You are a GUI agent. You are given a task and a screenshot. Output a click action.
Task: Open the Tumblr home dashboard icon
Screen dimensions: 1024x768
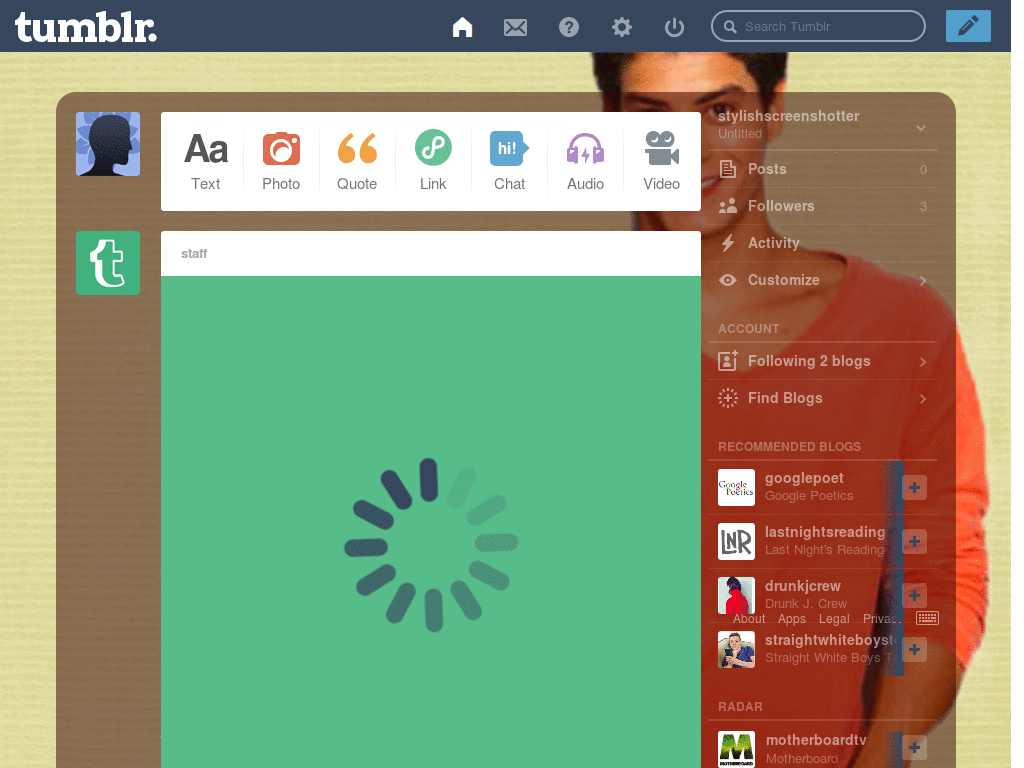point(462,27)
